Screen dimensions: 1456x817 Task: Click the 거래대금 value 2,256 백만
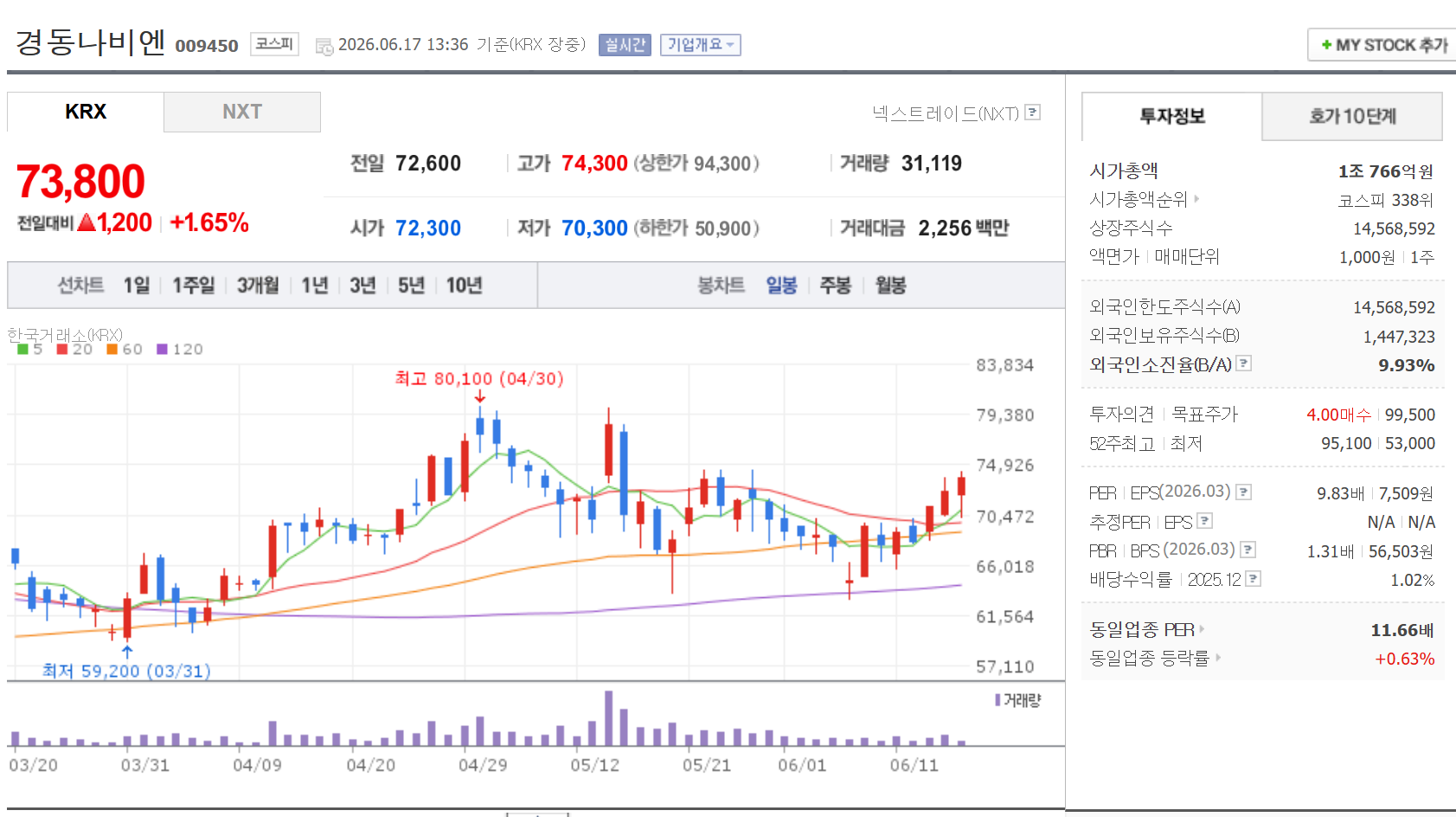pos(964,228)
